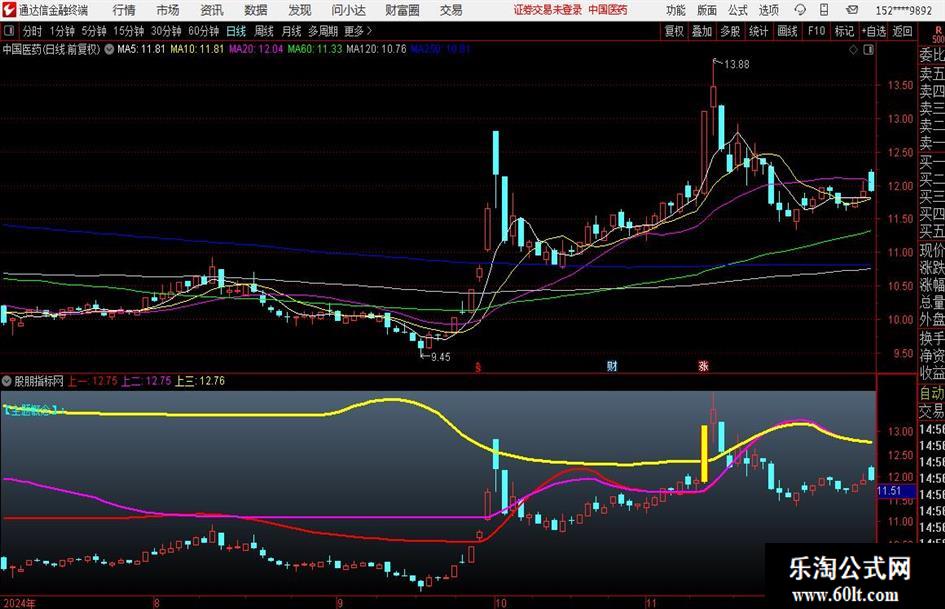Open the 问小达 menu
The width and height of the screenshot is (945, 609).
[x=348, y=10]
